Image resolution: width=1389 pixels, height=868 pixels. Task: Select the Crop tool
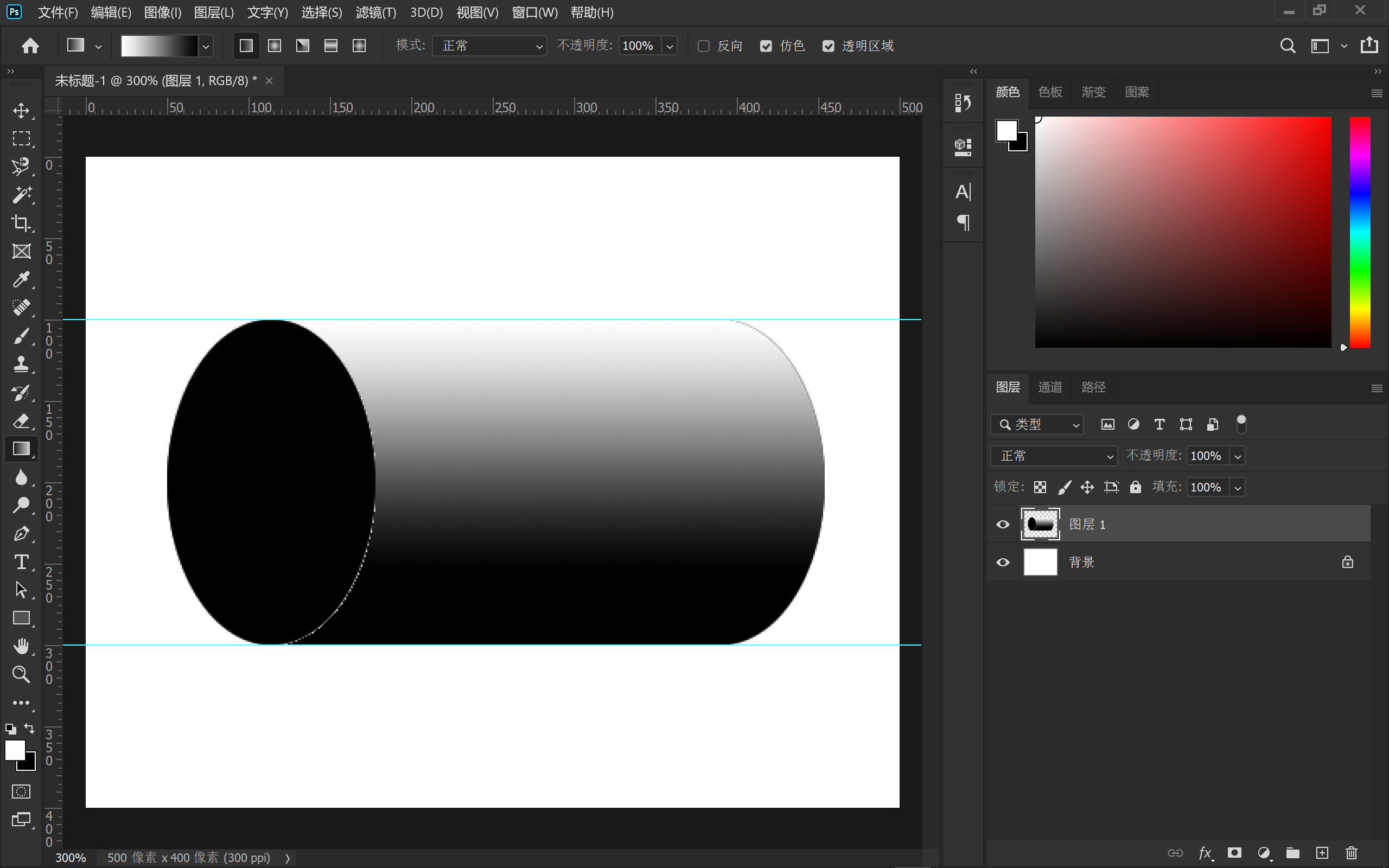click(x=21, y=223)
